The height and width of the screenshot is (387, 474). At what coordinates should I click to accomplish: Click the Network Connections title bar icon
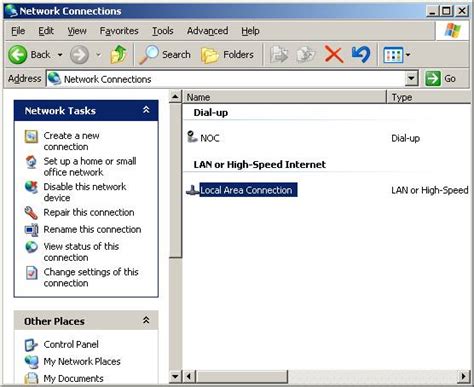click(11, 11)
